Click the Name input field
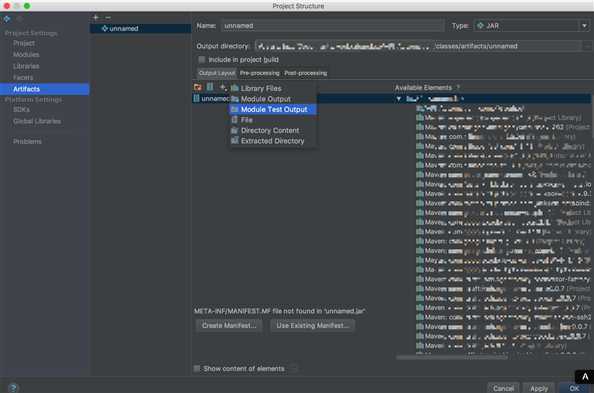Image resolution: width=594 pixels, height=393 pixels. tap(332, 26)
